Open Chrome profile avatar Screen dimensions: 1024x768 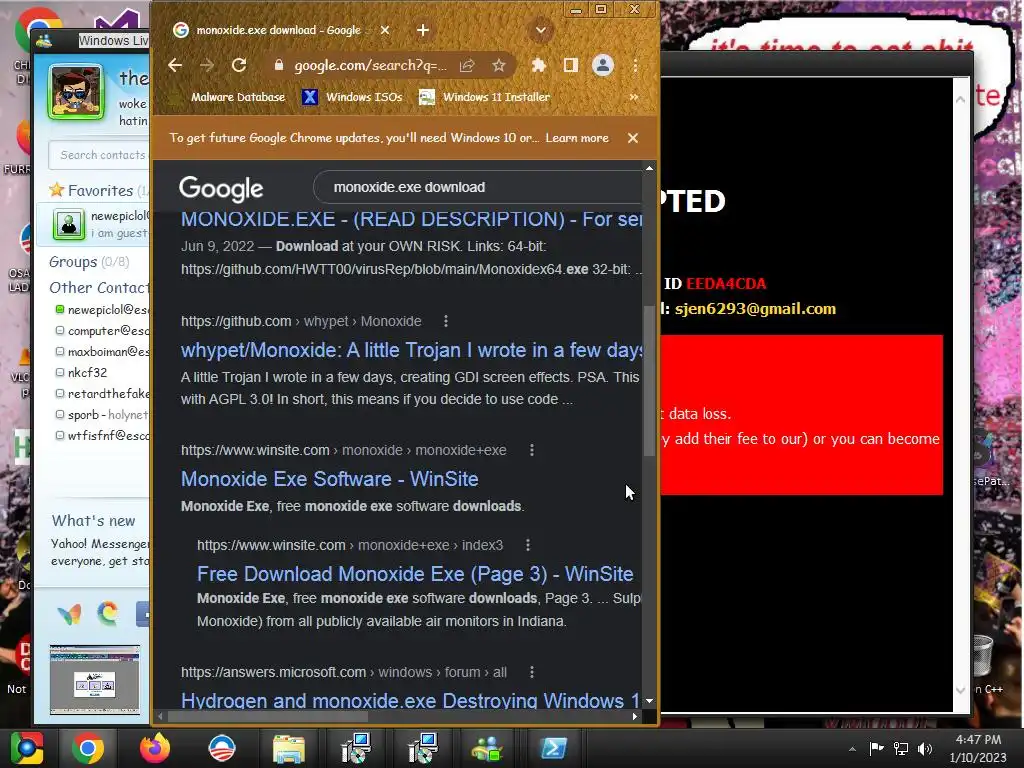click(603, 65)
